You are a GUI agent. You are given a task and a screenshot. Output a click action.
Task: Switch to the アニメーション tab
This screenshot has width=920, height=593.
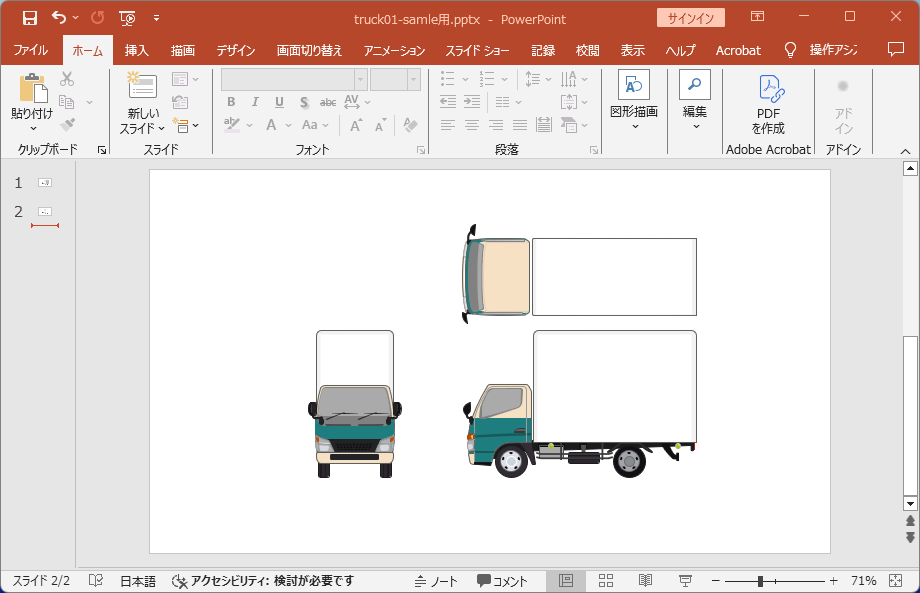point(394,50)
